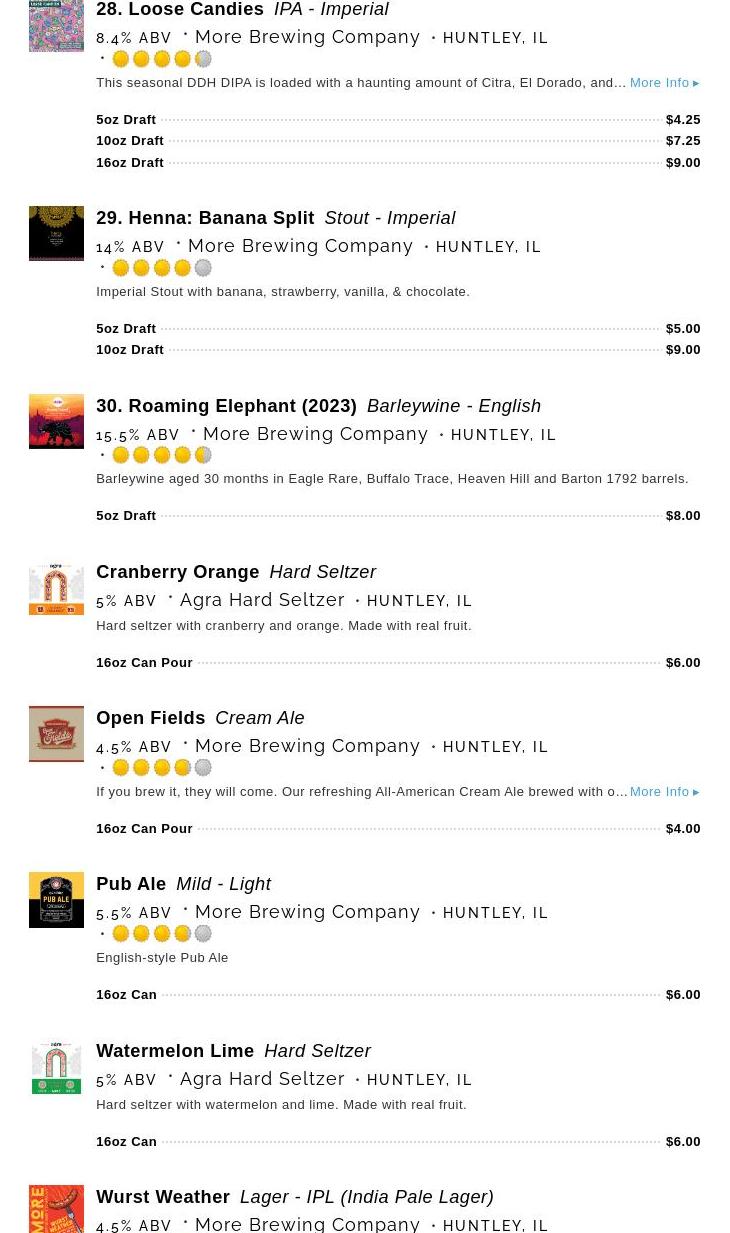Click the Cranberry Orange seltzer can icon
The image size is (730, 1233).
56,588
